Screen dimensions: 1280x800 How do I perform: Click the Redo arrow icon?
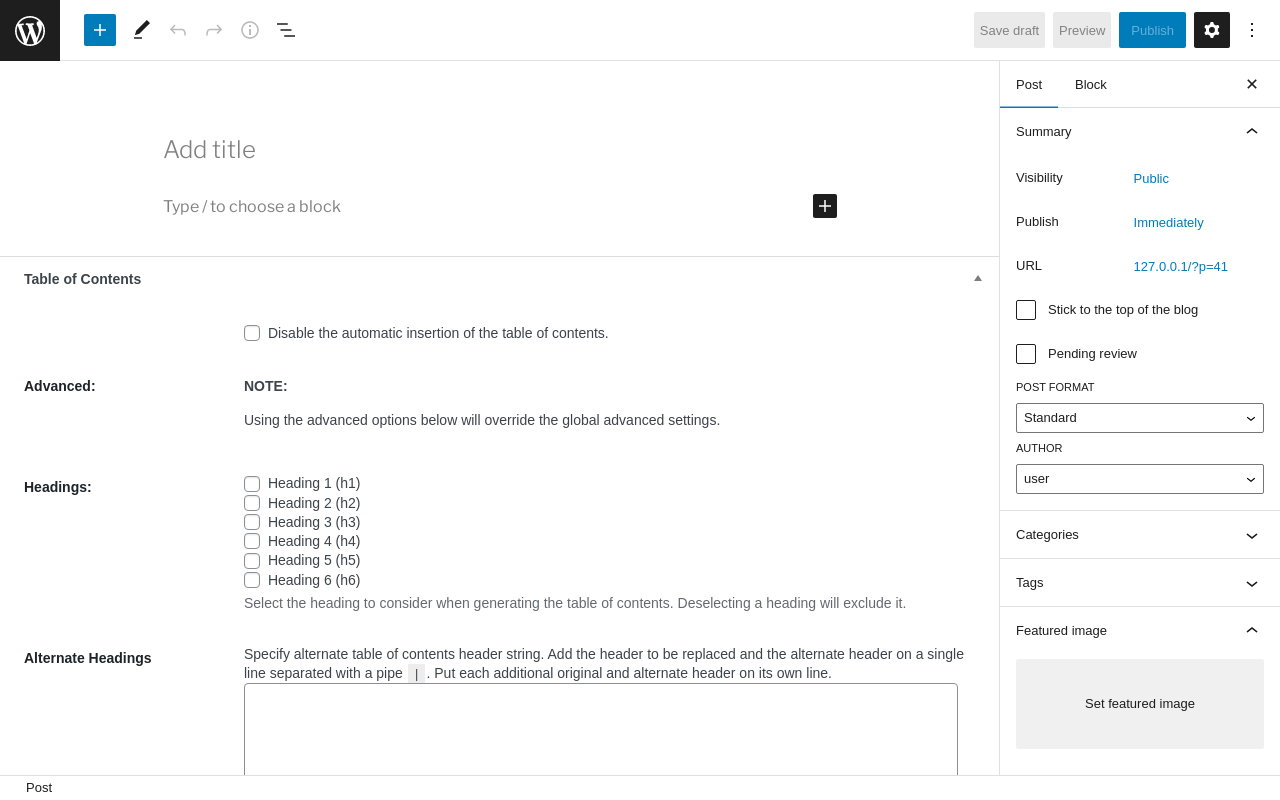coord(214,30)
